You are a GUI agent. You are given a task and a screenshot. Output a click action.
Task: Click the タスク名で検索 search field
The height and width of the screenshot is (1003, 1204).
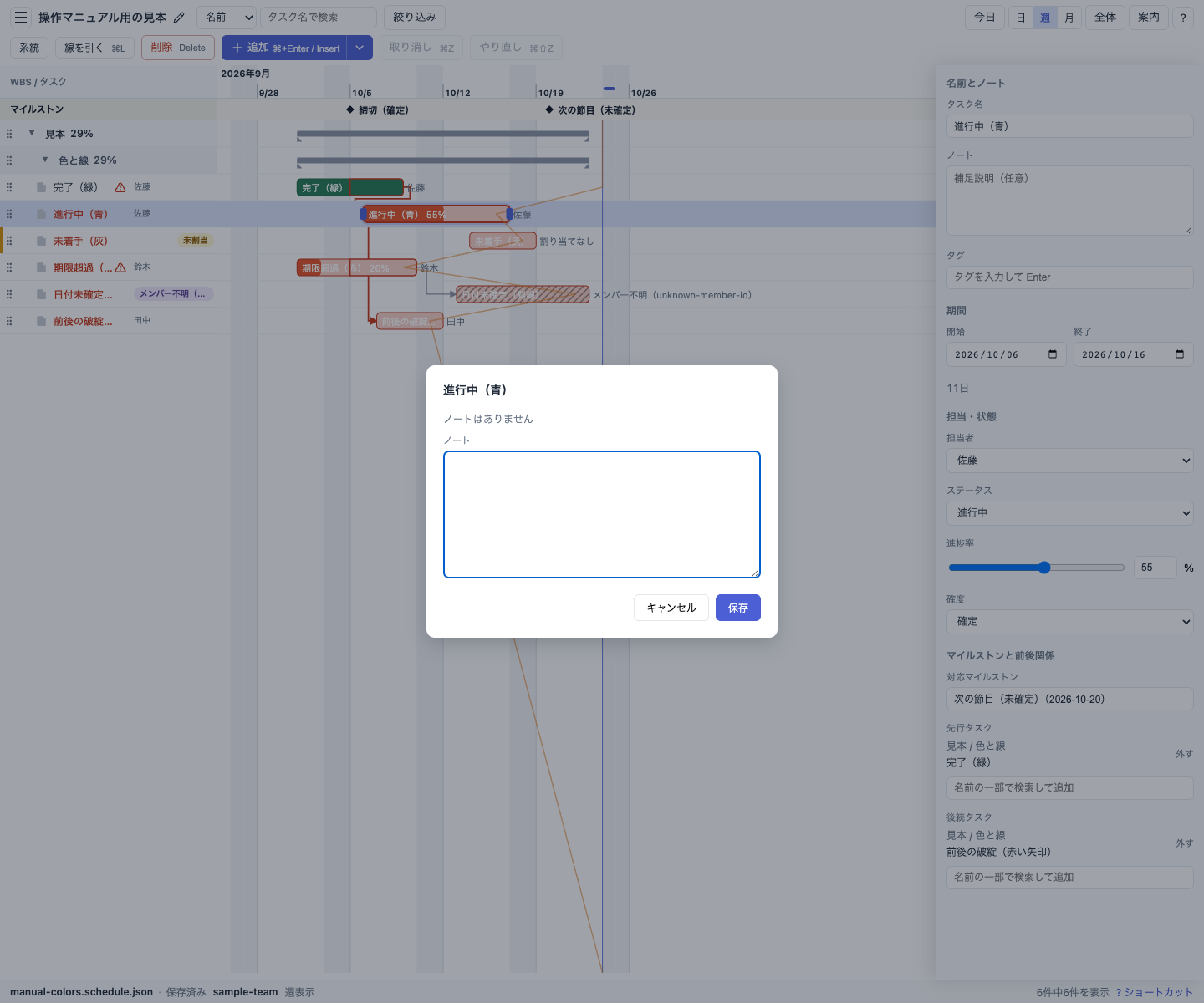(319, 18)
